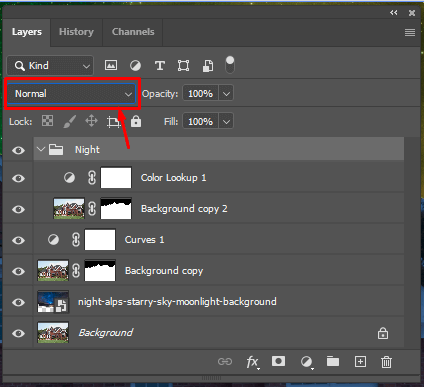Select the Night group name
Screen dimensions: 424x387
tap(87, 150)
